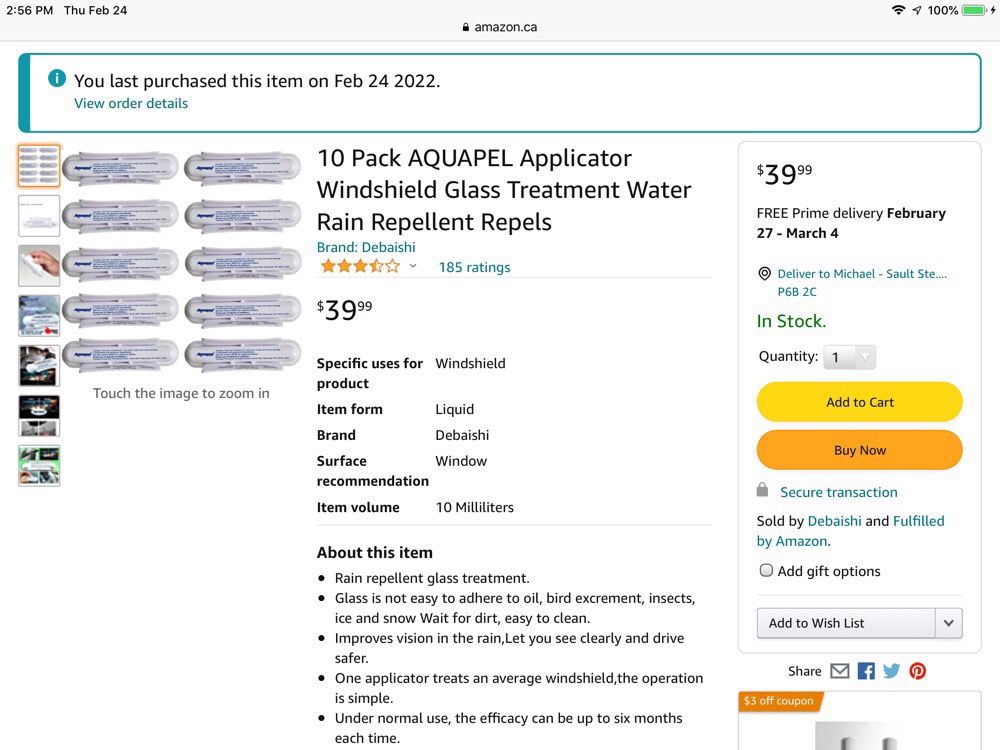Expand the star ratings breakdown chevron
The height and width of the screenshot is (750, 1000).
[413, 266]
